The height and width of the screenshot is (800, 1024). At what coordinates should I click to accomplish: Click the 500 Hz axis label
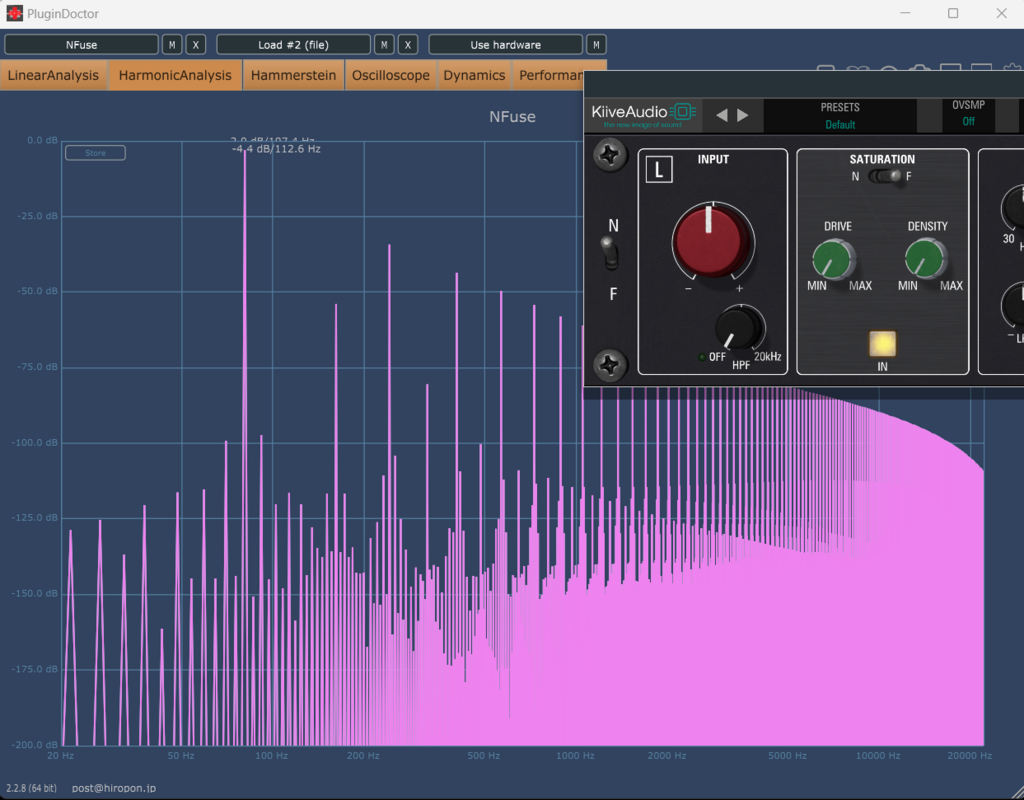(483, 756)
